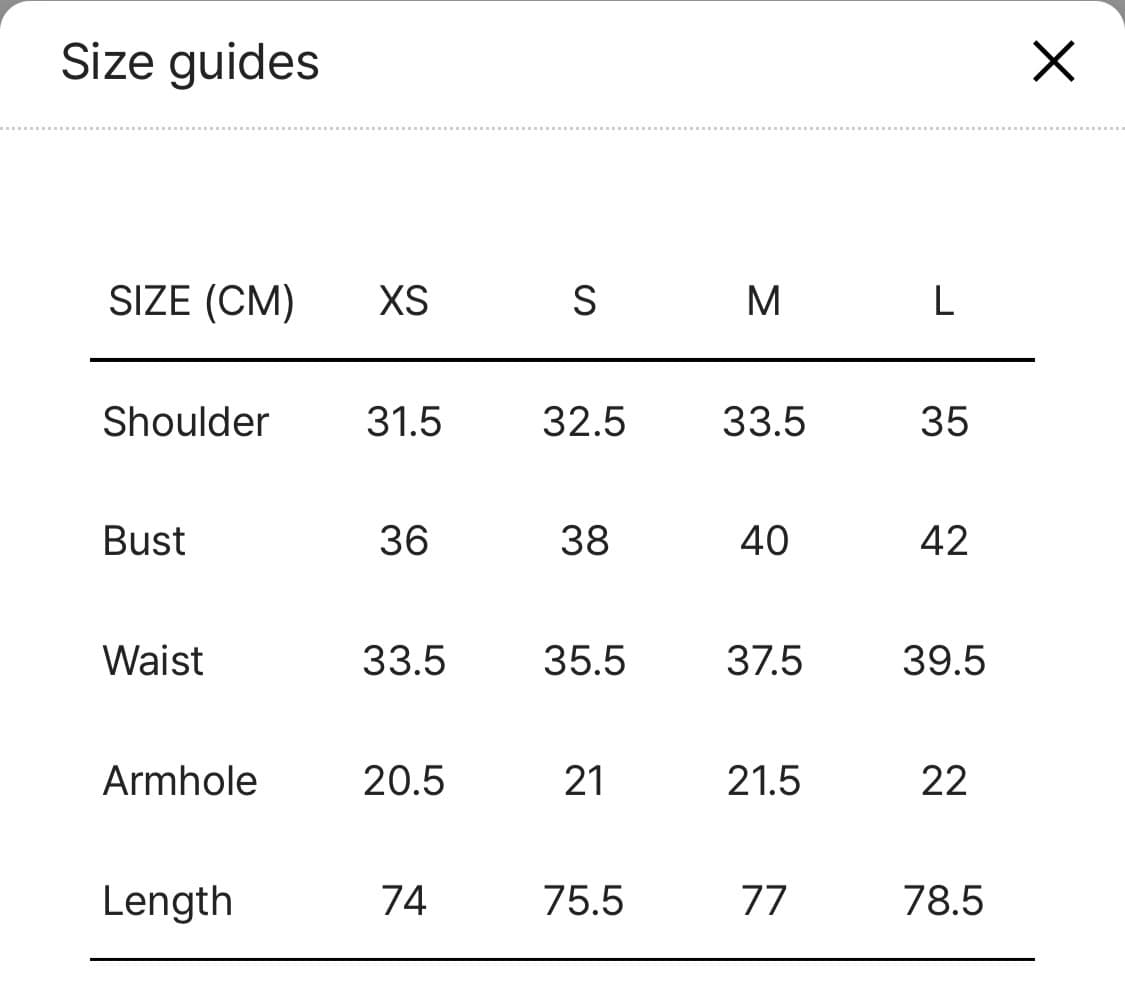Click the Waist row label

tap(153, 661)
